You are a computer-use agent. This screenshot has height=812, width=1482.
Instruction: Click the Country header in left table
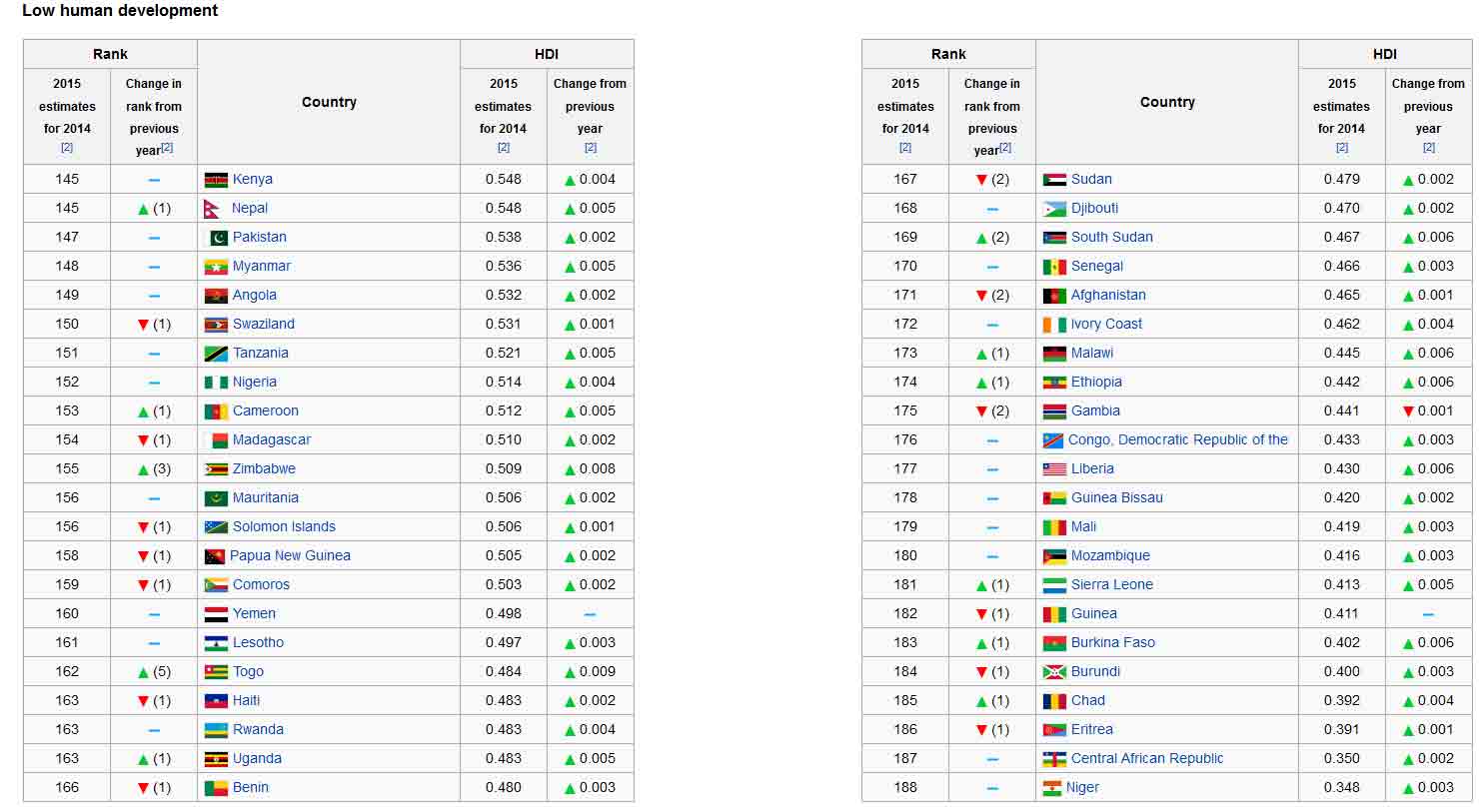pyautogui.click(x=329, y=102)
